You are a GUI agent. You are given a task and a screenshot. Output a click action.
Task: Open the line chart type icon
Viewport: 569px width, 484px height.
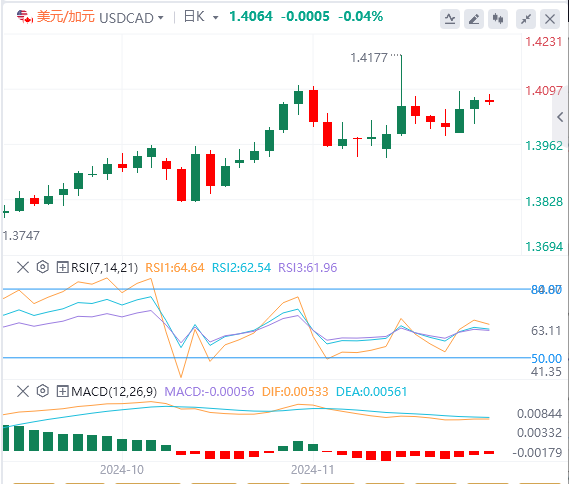(x=450, y=19)
